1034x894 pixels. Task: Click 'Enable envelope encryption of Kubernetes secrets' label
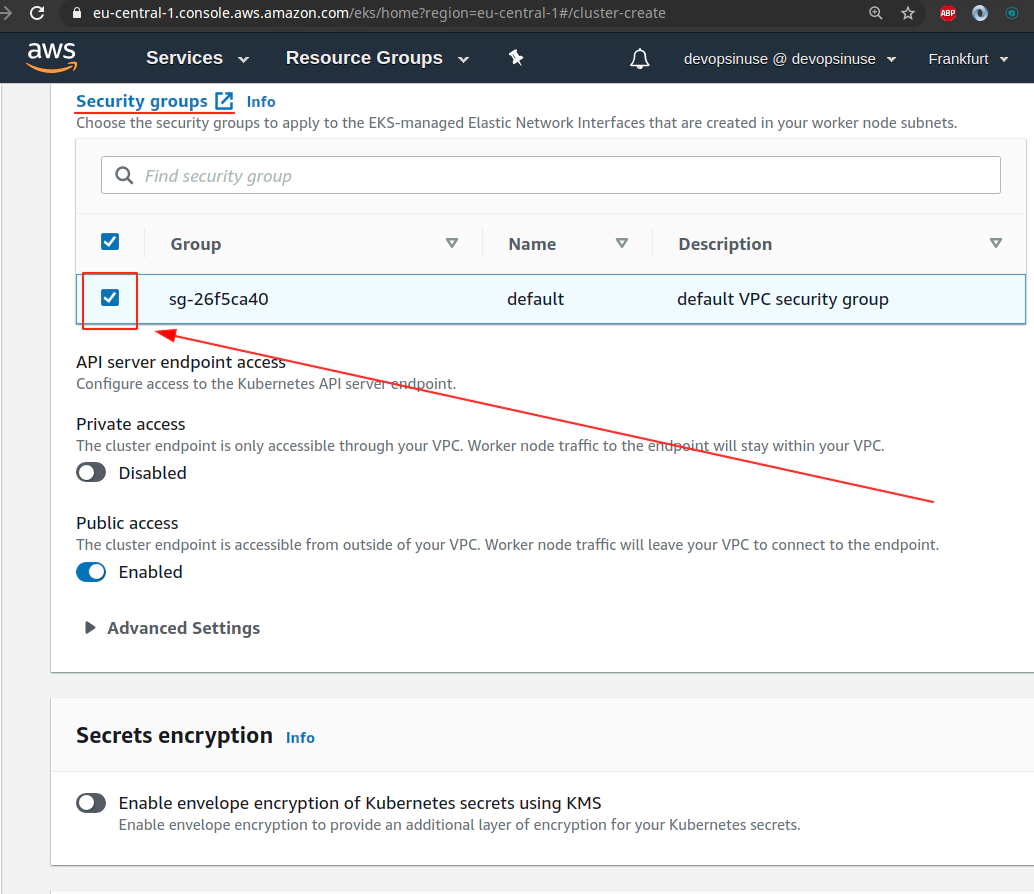[x=360, y=802]
